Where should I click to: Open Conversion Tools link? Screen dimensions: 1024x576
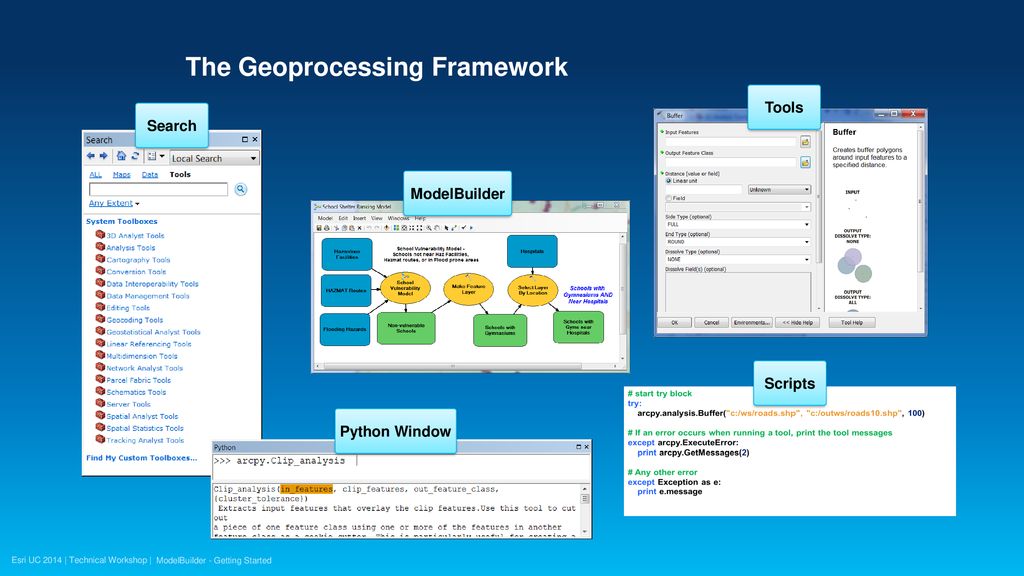click(136, 272)
